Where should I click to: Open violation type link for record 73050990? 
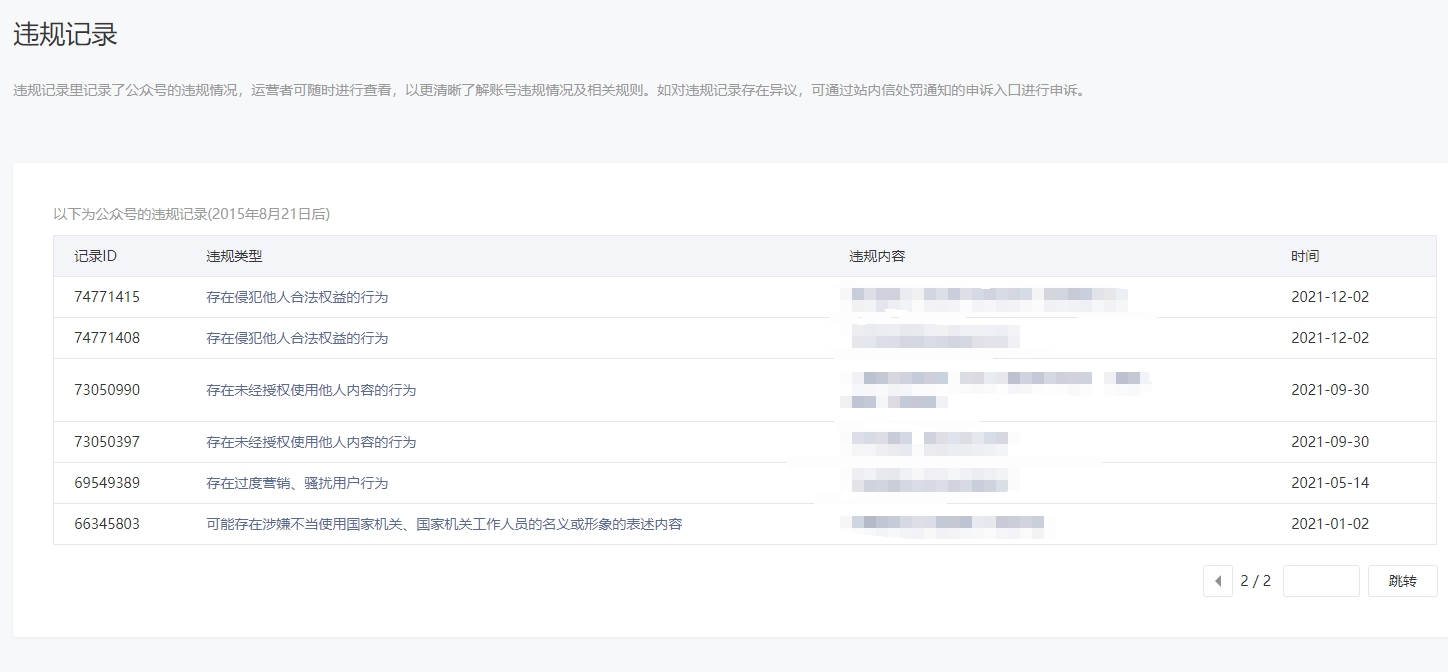pyautogui.click(x=311, y=390)
